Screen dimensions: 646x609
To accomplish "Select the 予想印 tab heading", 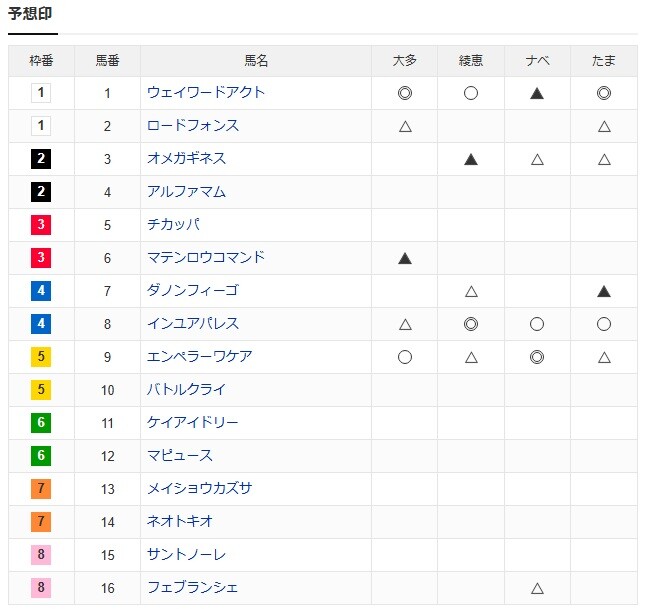I will tap(30, 14).
